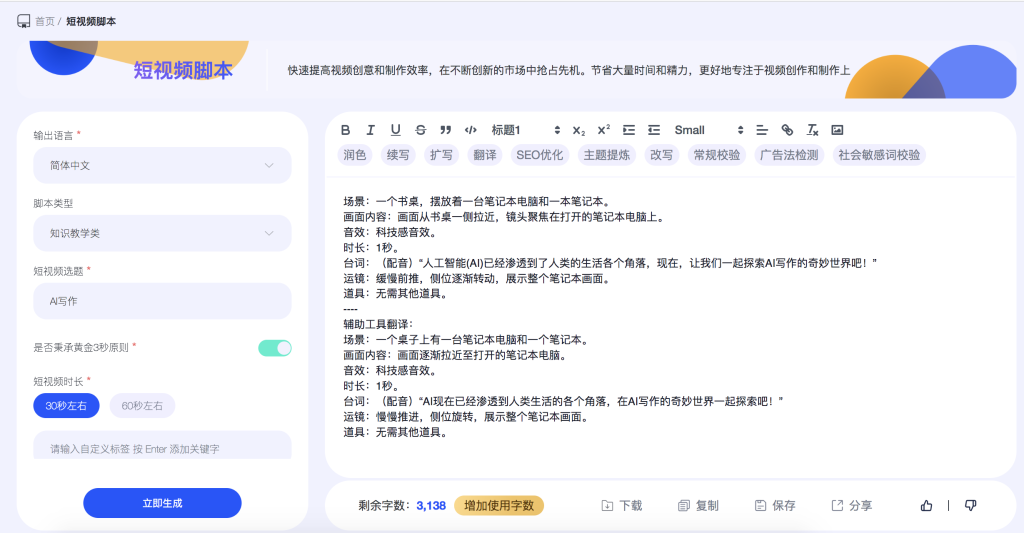Expand the 脚本类型 dropdown
The image size is (1024, 533).
pos(162,233)
